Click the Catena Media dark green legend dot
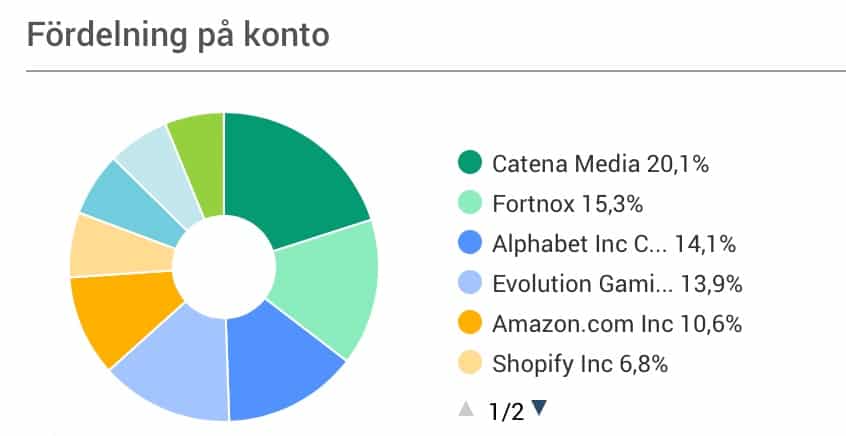This screenshot has width=846, height=436. (x=469, y=162)
